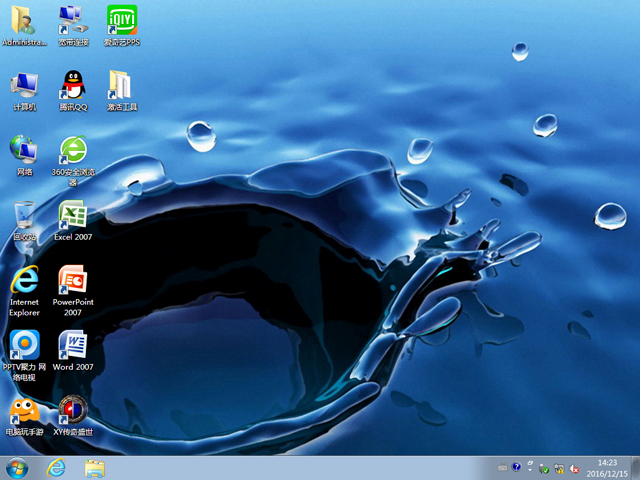Open the Word 2007 desktop shortcut
The height and width of the screenshot is (480, 640).
72,345
